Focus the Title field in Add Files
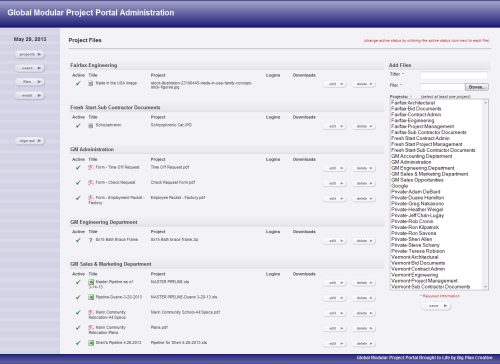 454,75
